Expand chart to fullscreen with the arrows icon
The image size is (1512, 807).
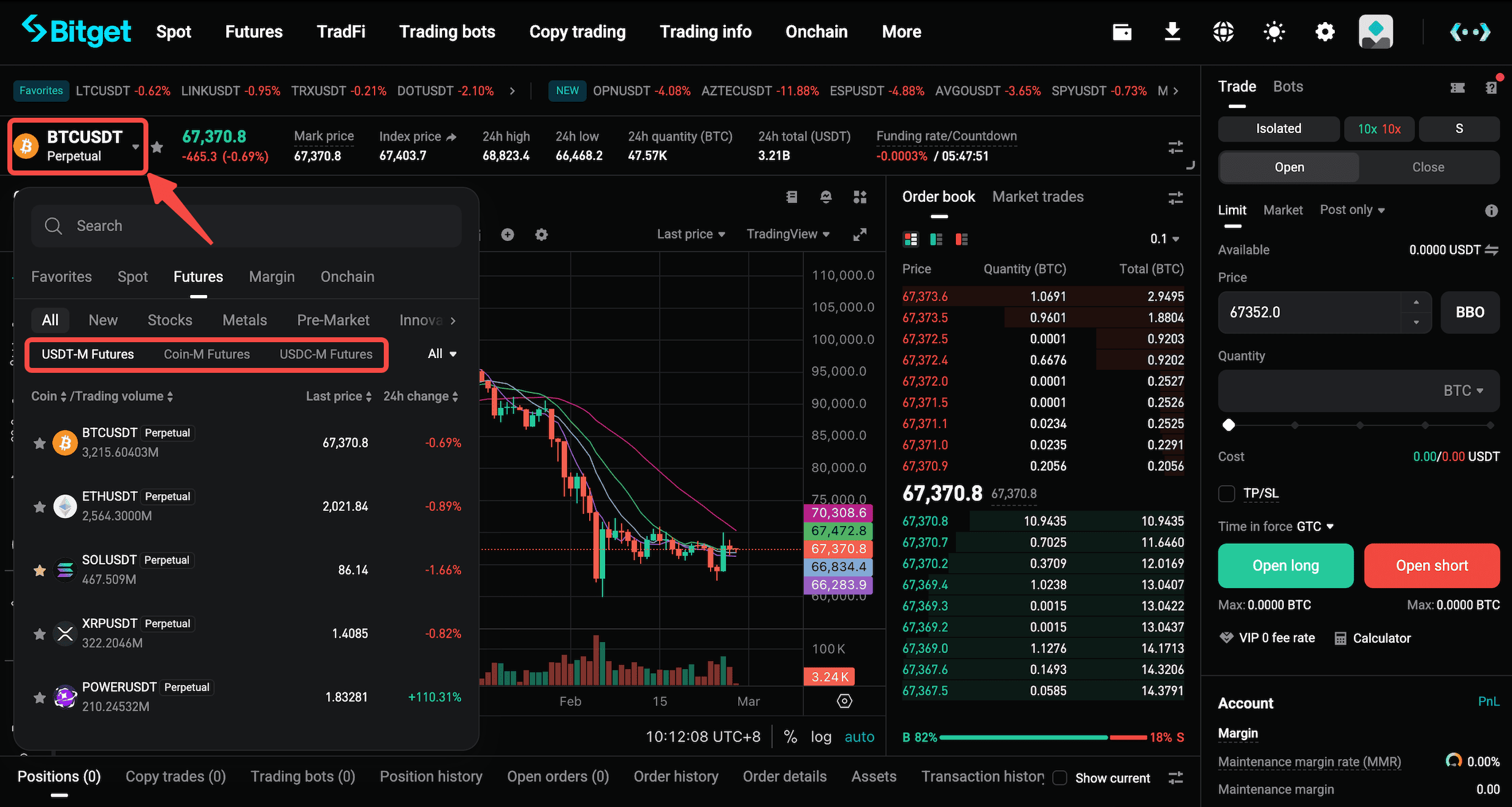(860, 234)
